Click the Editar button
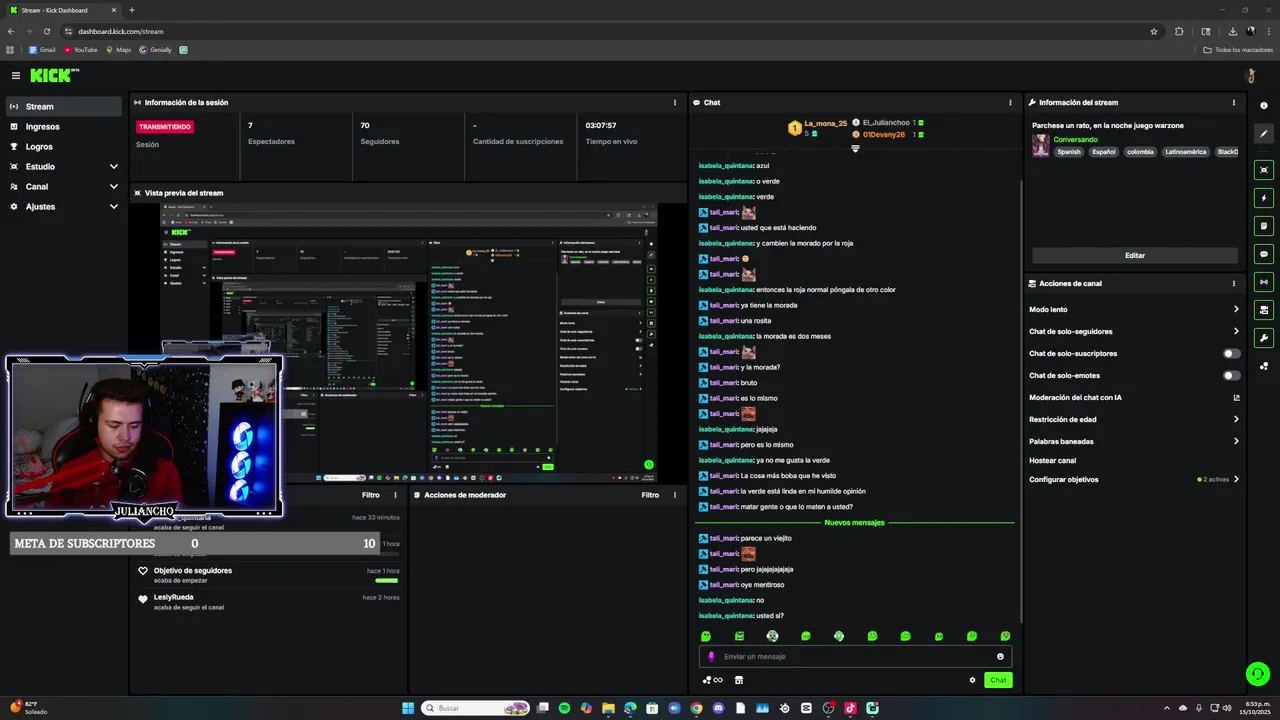The image size is (1280, 720). tap(1135, 255)
